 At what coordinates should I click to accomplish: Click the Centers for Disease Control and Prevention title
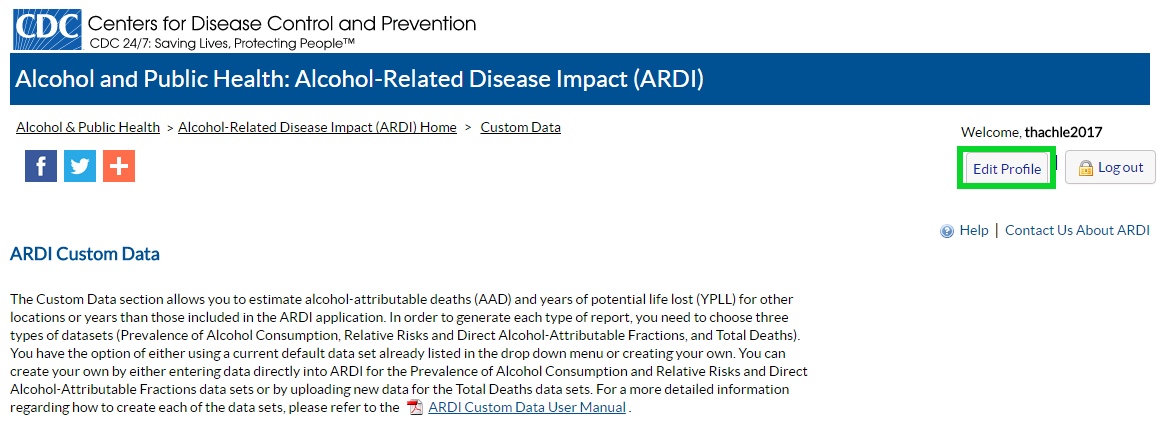282,23
